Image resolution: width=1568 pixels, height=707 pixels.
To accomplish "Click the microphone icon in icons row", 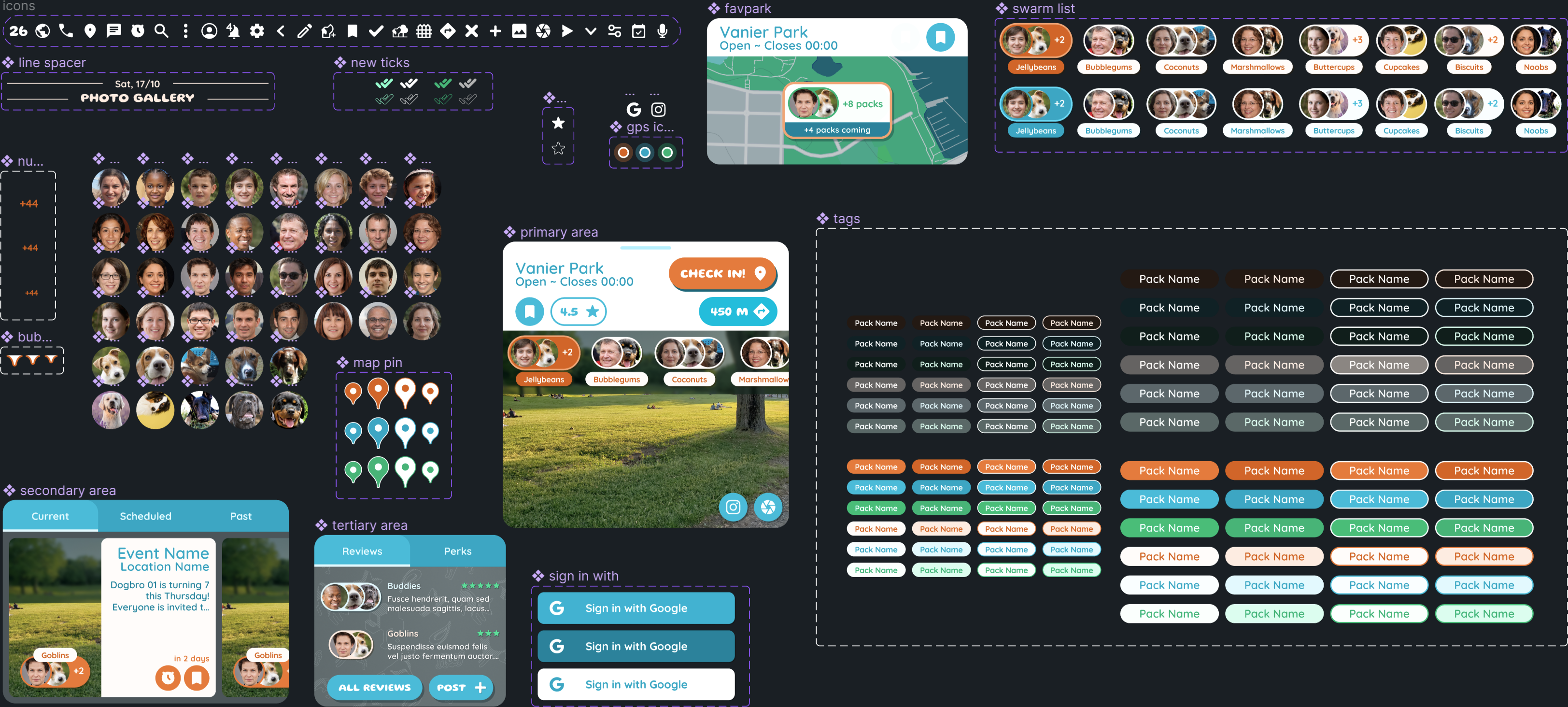I will [662, 31].
